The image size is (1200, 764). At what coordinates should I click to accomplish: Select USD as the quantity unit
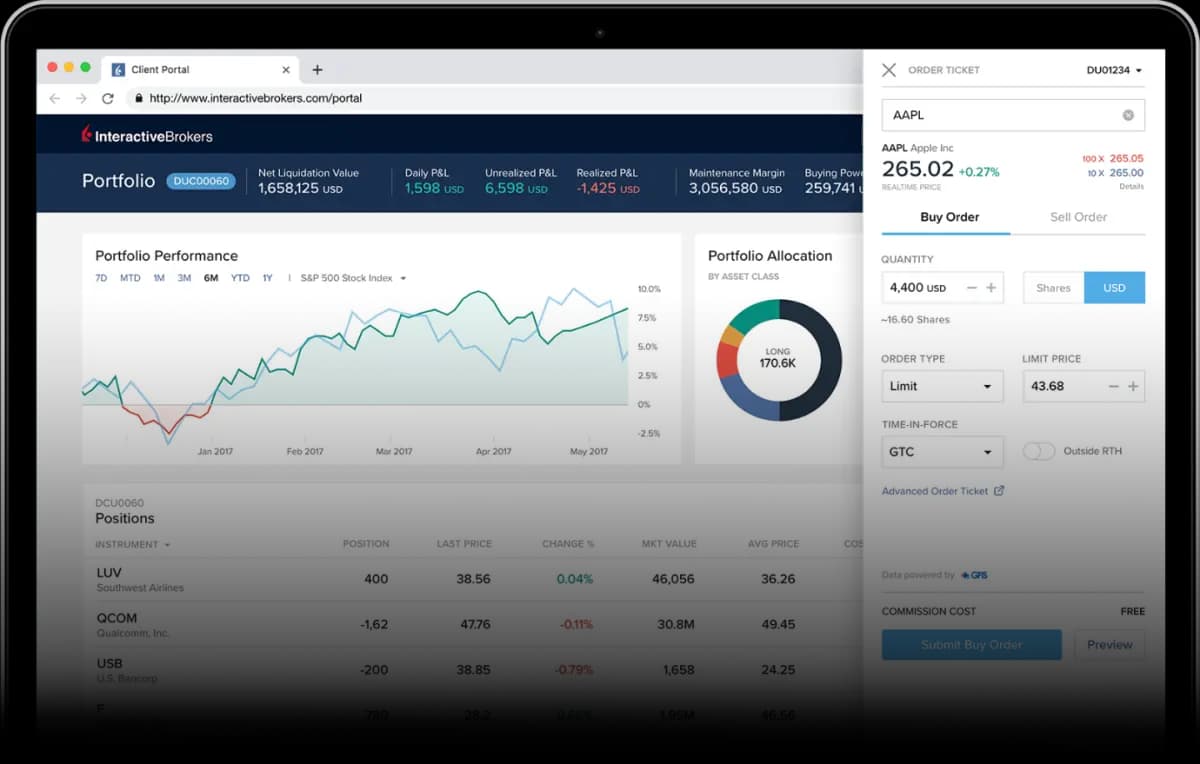[1114, 287]
